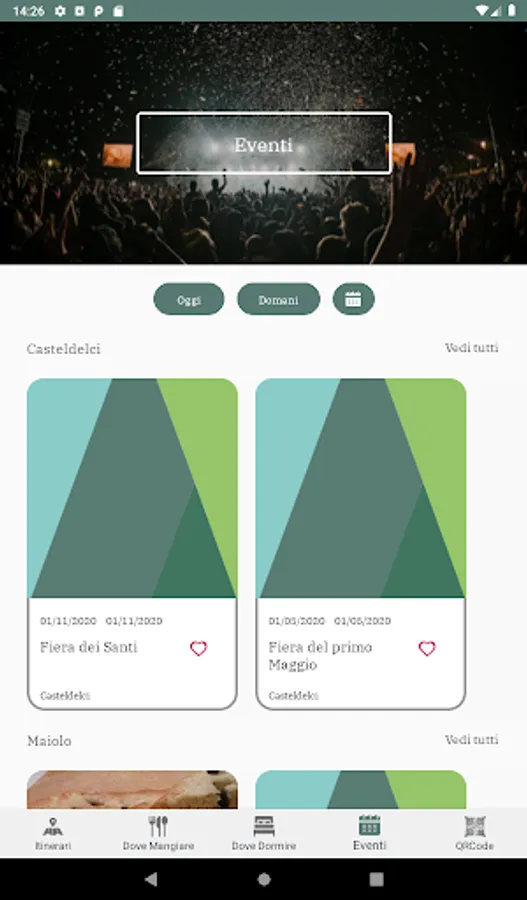This screenshot has width=527, height=900.
Task: Open the second Maiolo event card
Action: tap(361, 789)
